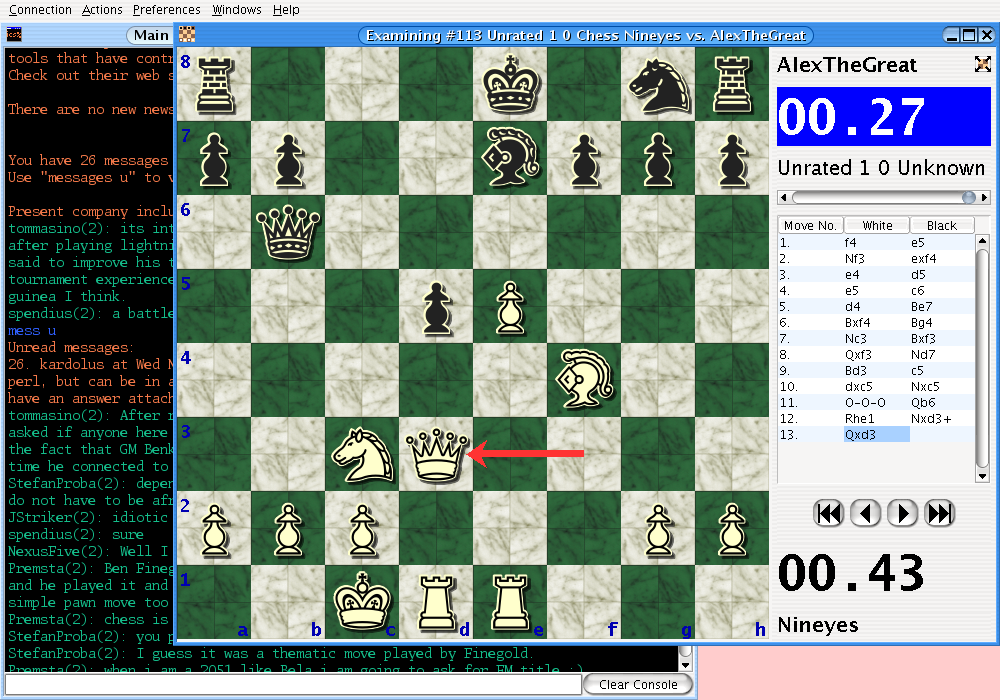Select the white knight on c3
This screenshot has height=700, width=1000.
click(x=361, y=456)
